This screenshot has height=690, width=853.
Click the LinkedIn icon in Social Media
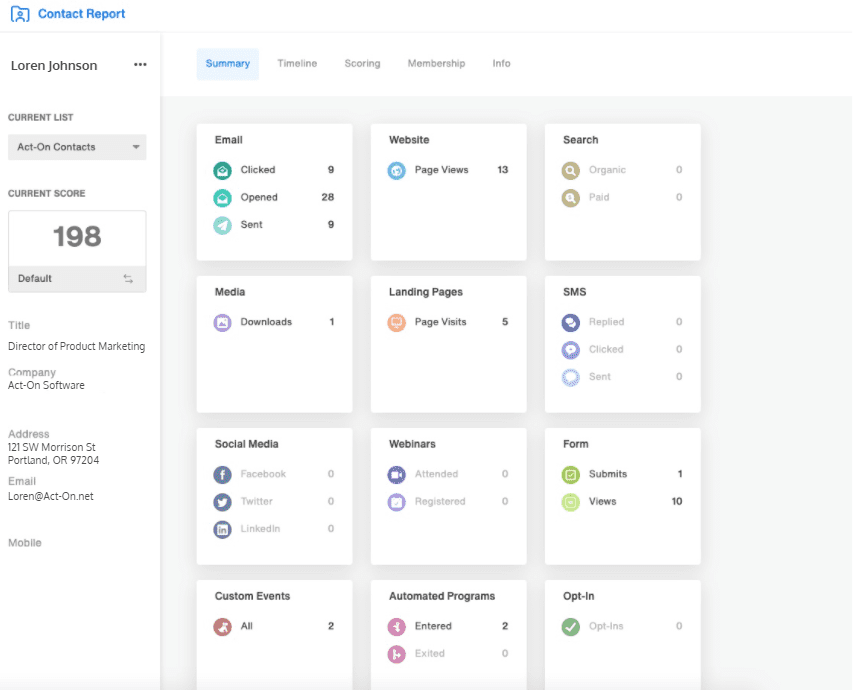(222, 529)
